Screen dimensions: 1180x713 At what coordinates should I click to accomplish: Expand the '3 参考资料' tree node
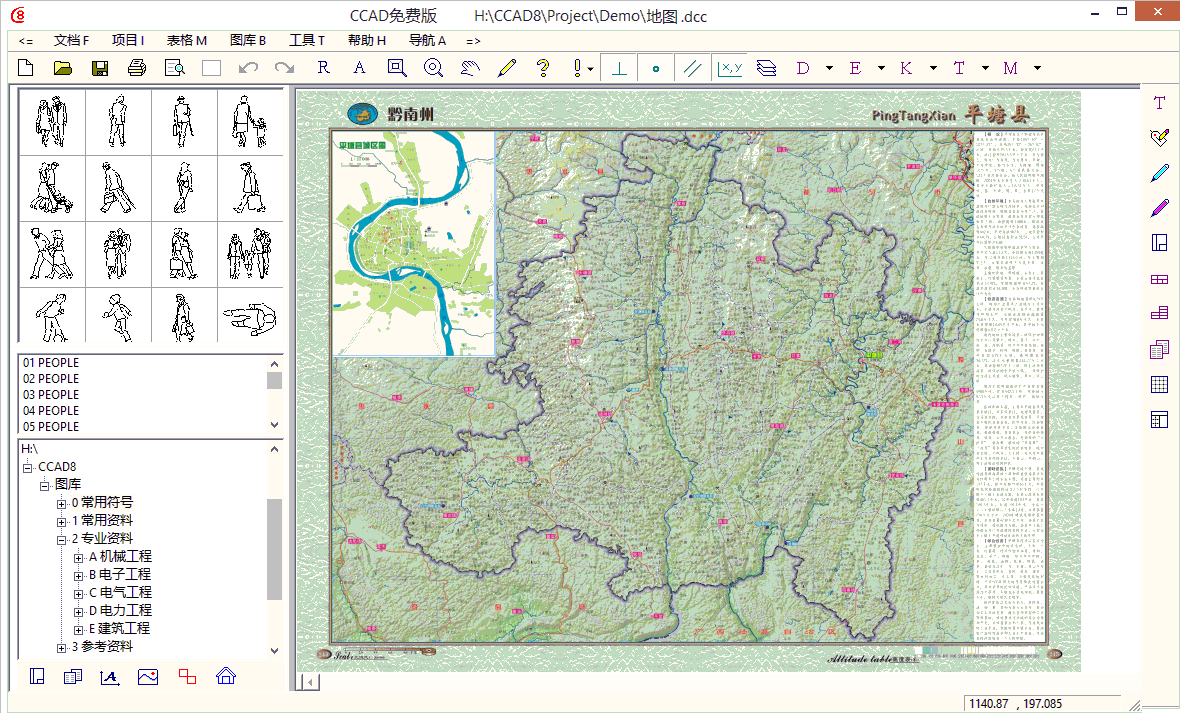click(62, 647)
